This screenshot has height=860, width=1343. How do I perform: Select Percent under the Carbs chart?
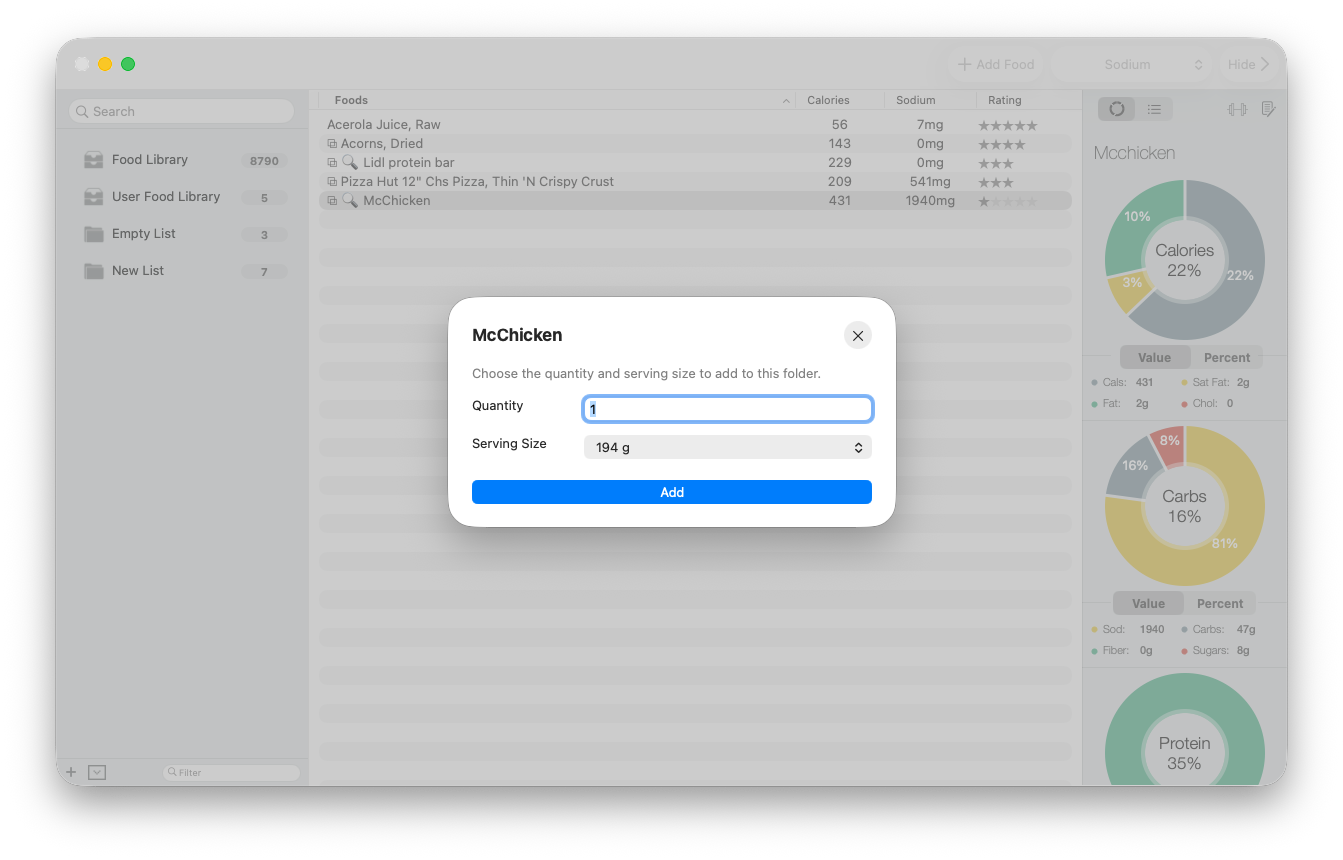point(1220,604)
